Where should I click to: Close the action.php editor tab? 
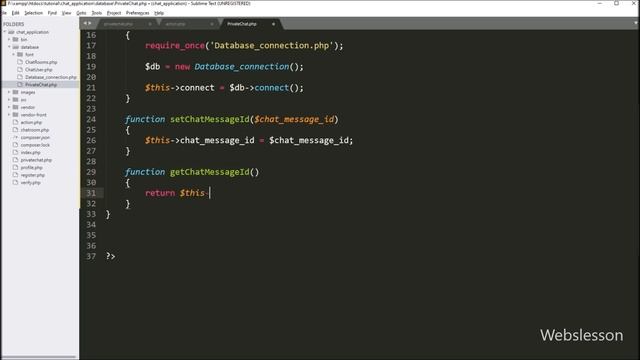(x=212, y=24)
